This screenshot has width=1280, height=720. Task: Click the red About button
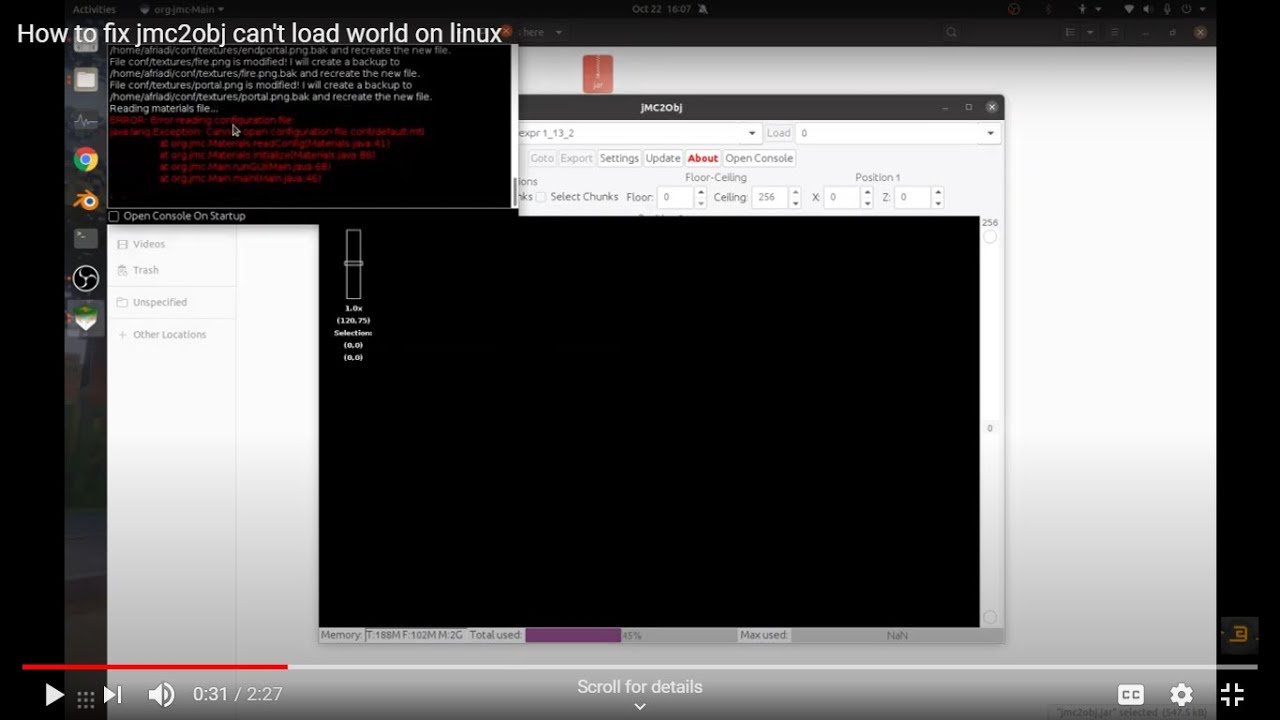click(703, 158)
